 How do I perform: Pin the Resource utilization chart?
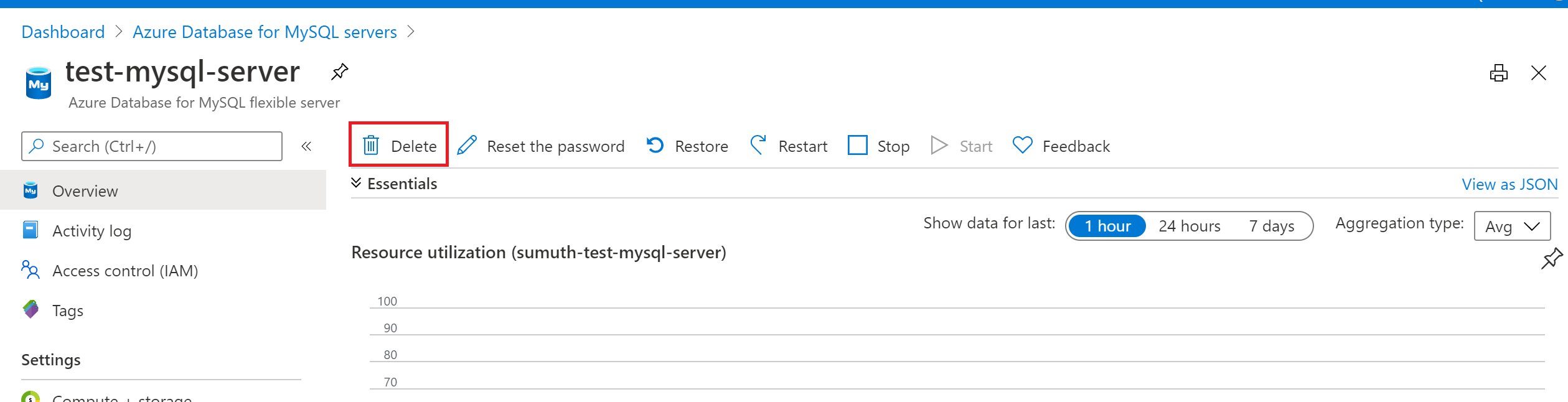[1551, 258]
